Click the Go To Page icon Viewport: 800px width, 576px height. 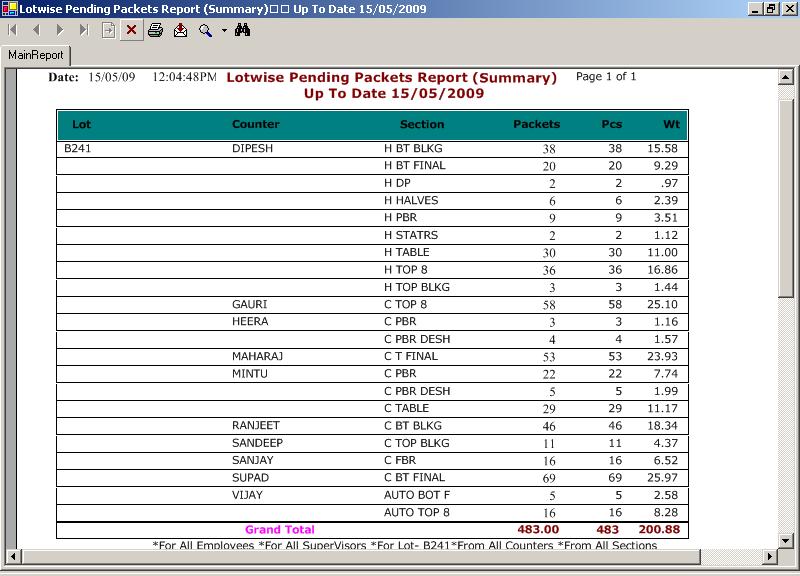pos(108,31)
